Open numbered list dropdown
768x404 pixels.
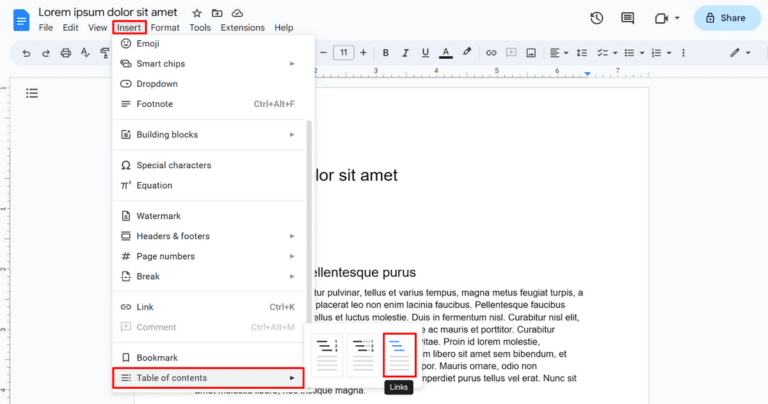[x=661, y=53]
